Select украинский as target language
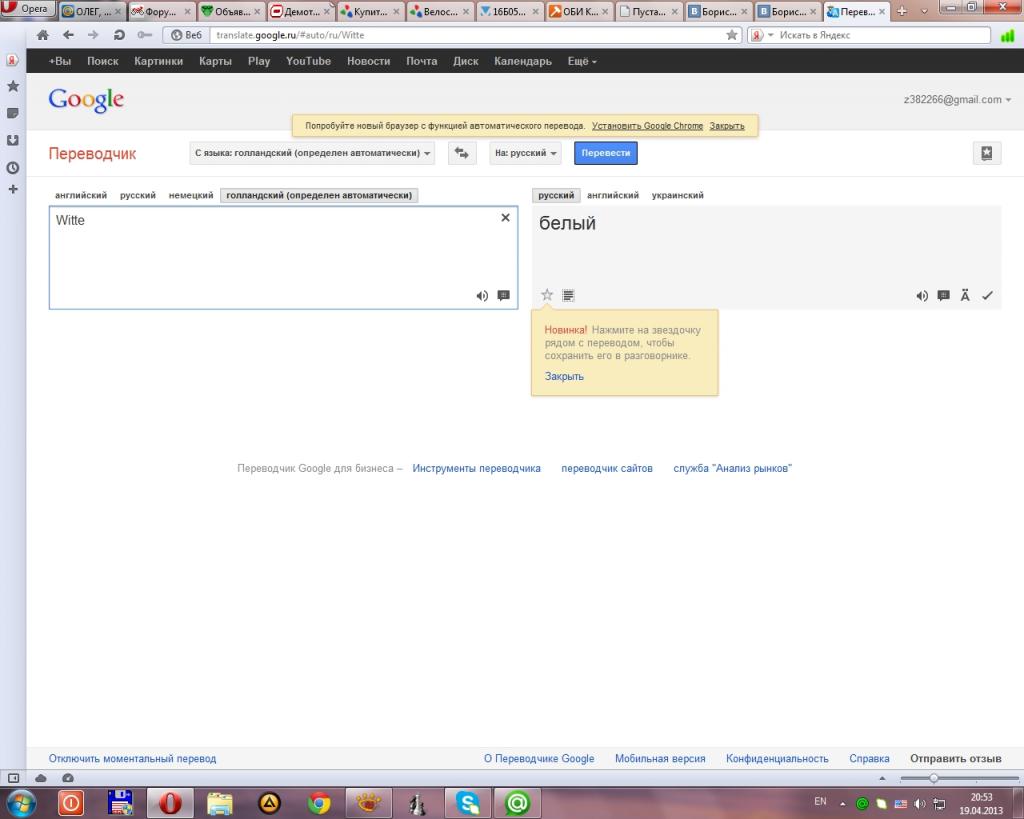The height and width of the screenshot is (819, 1024). coord(677,195)
